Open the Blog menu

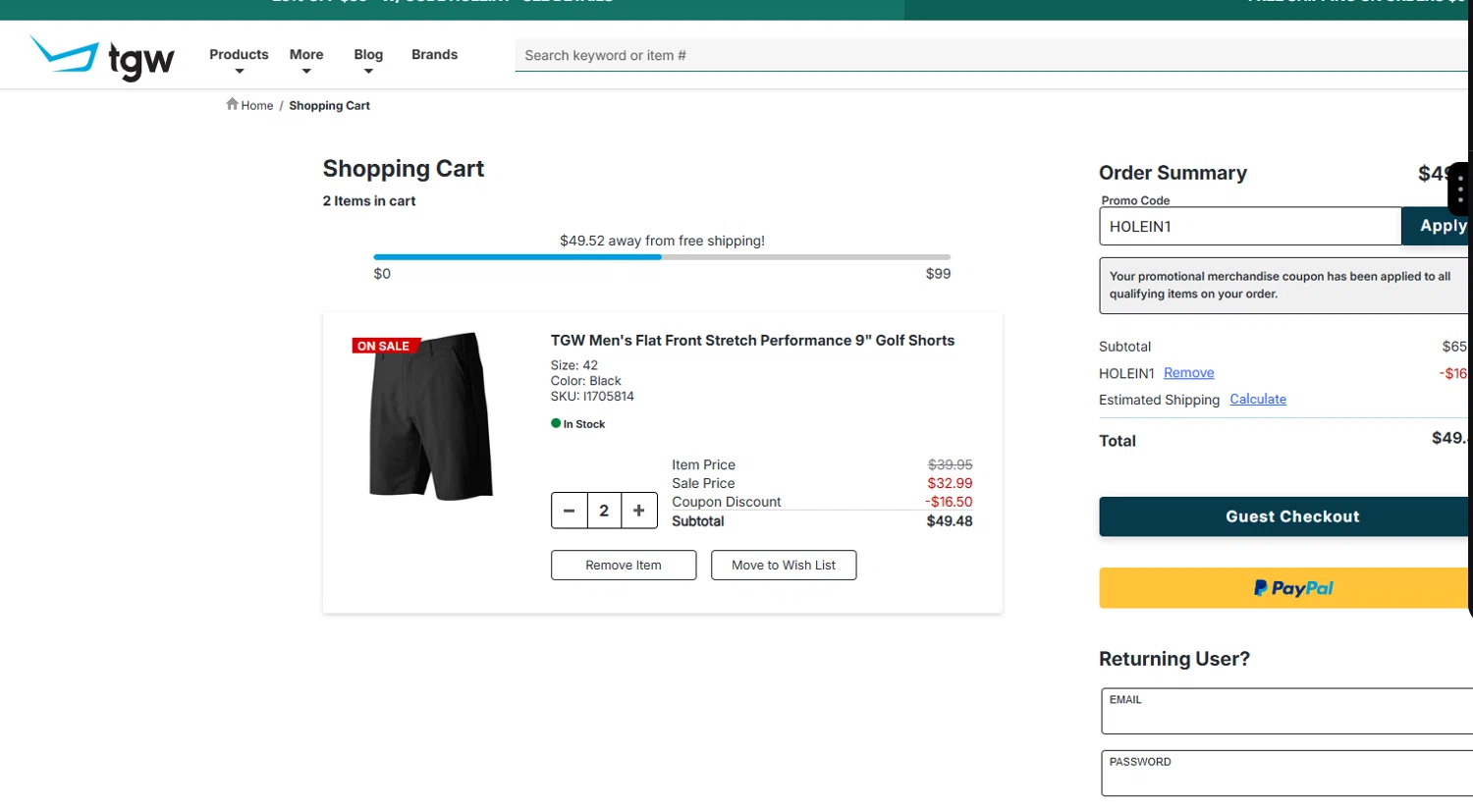point(368,55)
